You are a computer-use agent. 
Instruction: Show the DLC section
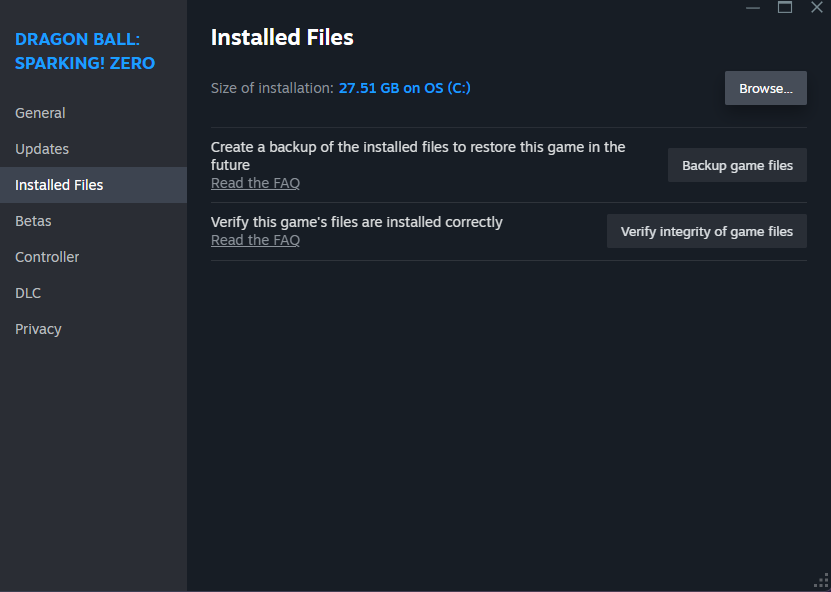(x=28, y=293)
